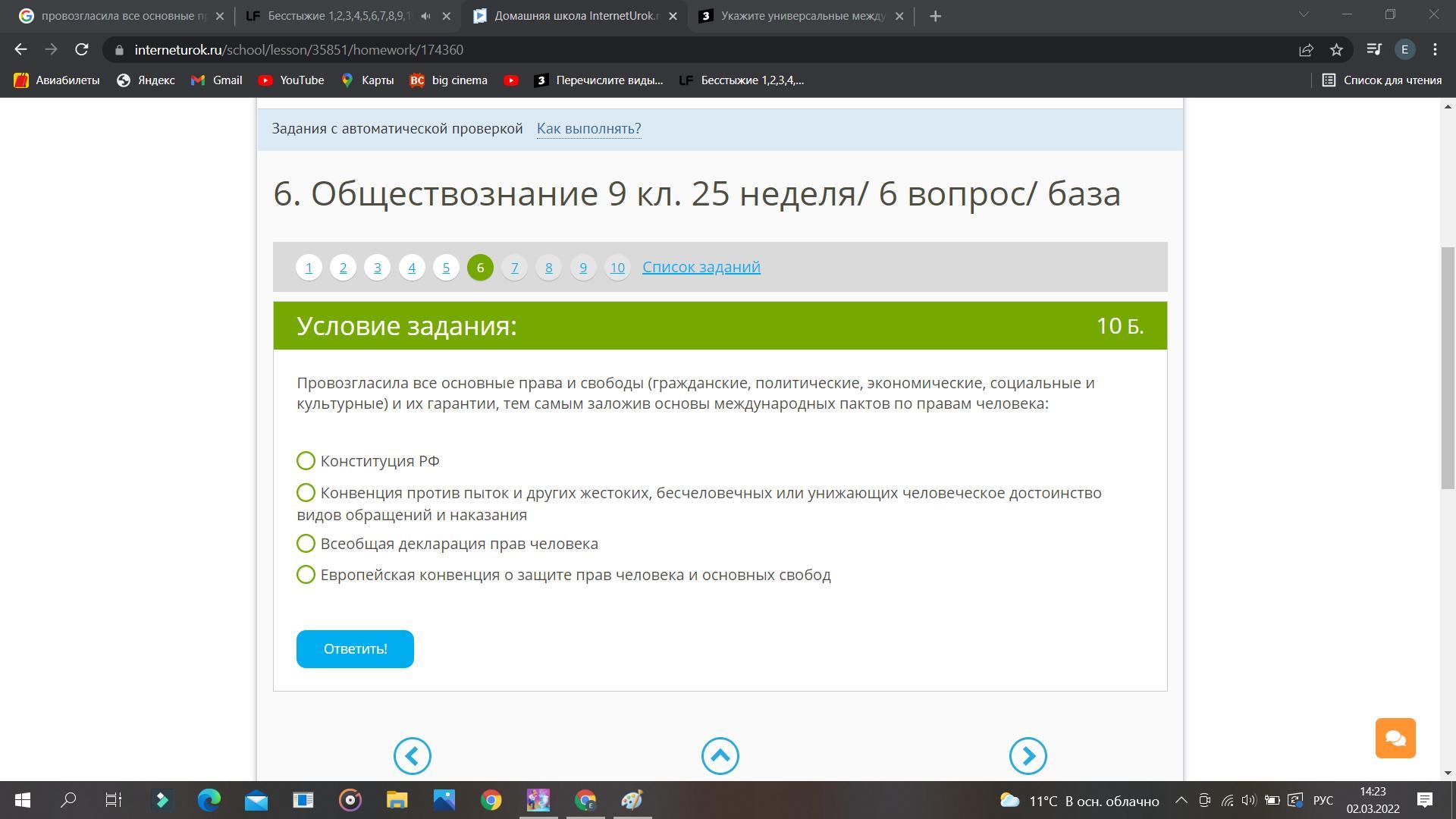This screenshot has height=819, width=1456.
Task: Click the scroll-to-top up arrow circle
Action: tap(720, 756)
